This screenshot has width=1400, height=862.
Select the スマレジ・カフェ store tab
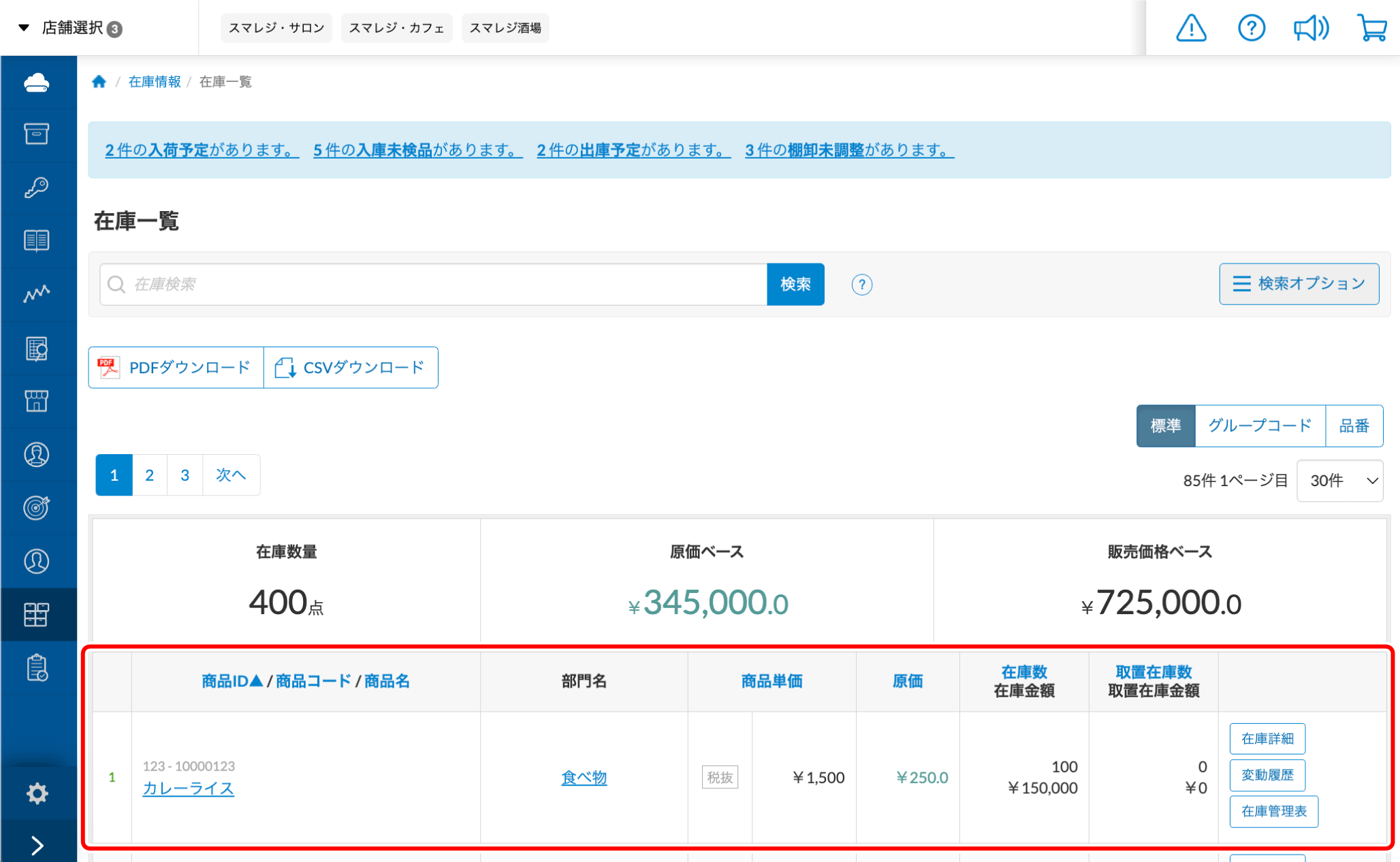[x=396, y=28]
